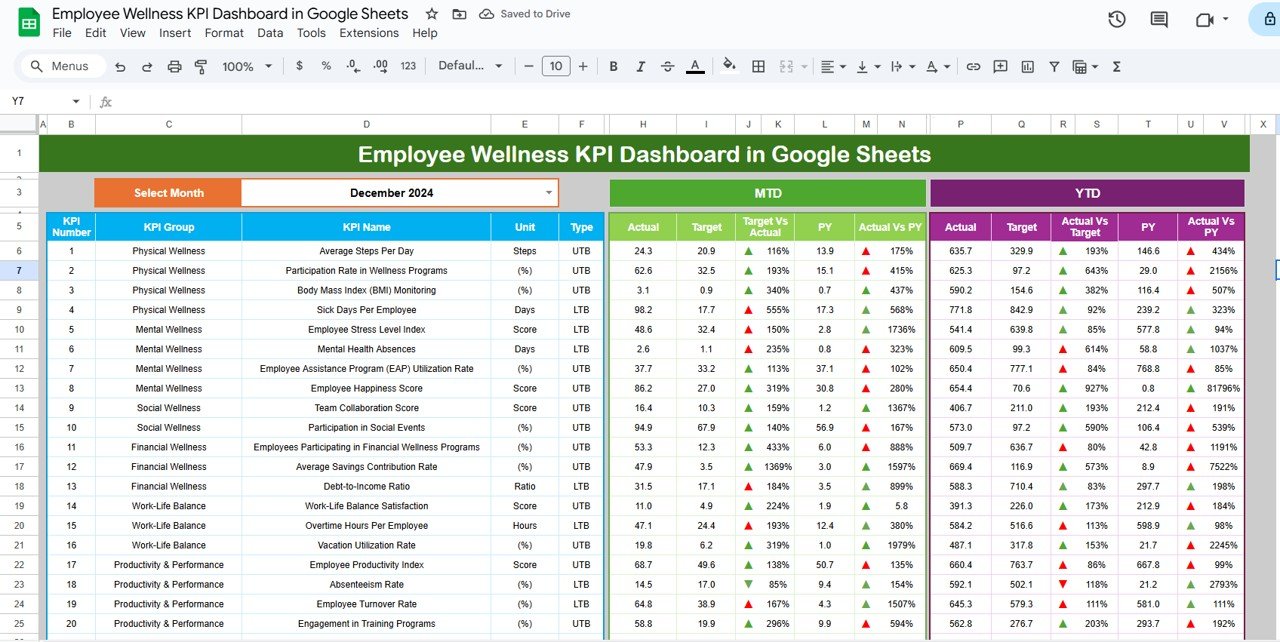Open the Insert menu

(x=175, y=33)
